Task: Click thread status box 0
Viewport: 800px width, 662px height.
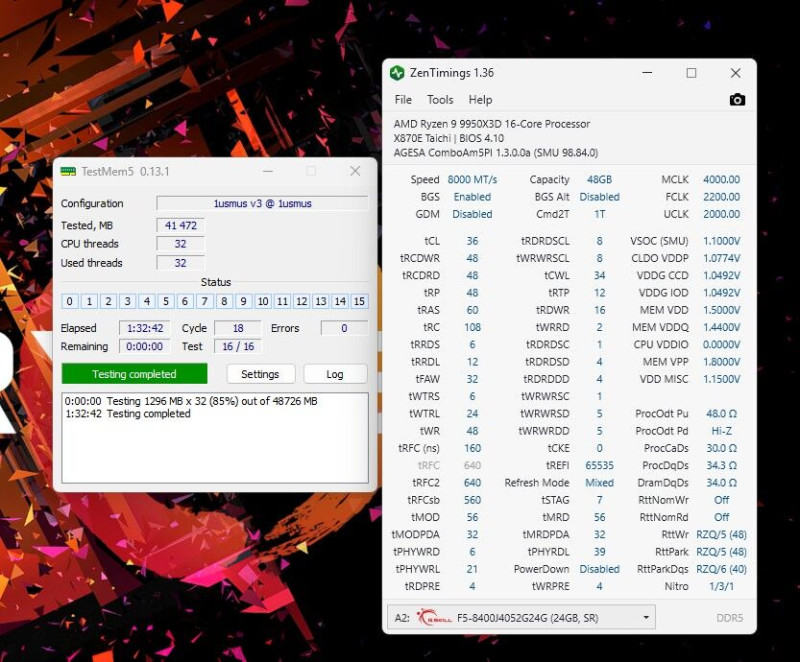Action: 70,301
